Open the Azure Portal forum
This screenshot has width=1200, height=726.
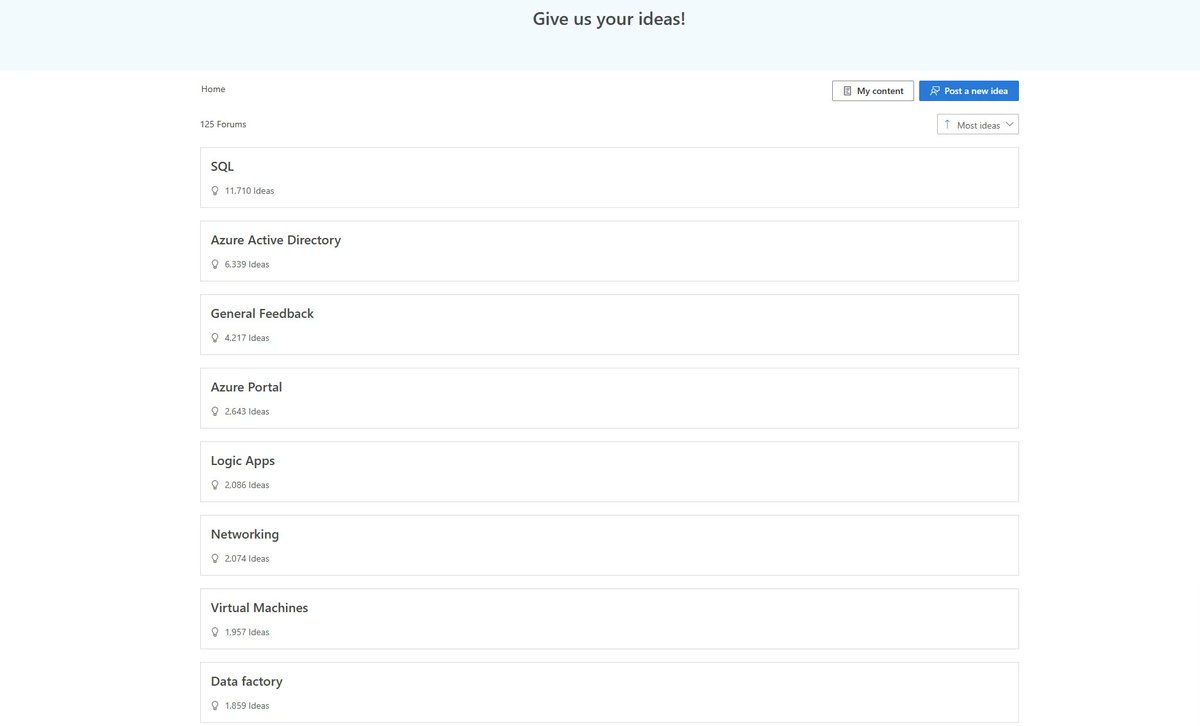coord(609,398)
